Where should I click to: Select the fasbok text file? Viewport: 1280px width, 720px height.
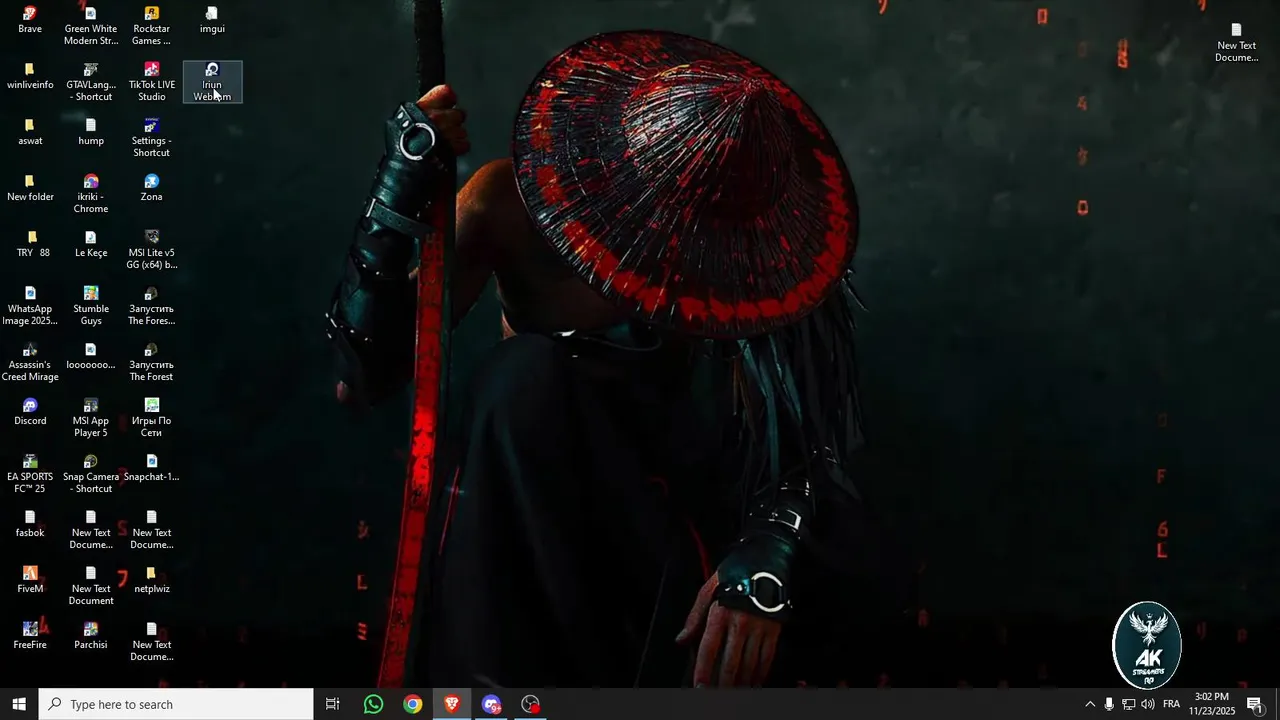(x=30, y=525)
